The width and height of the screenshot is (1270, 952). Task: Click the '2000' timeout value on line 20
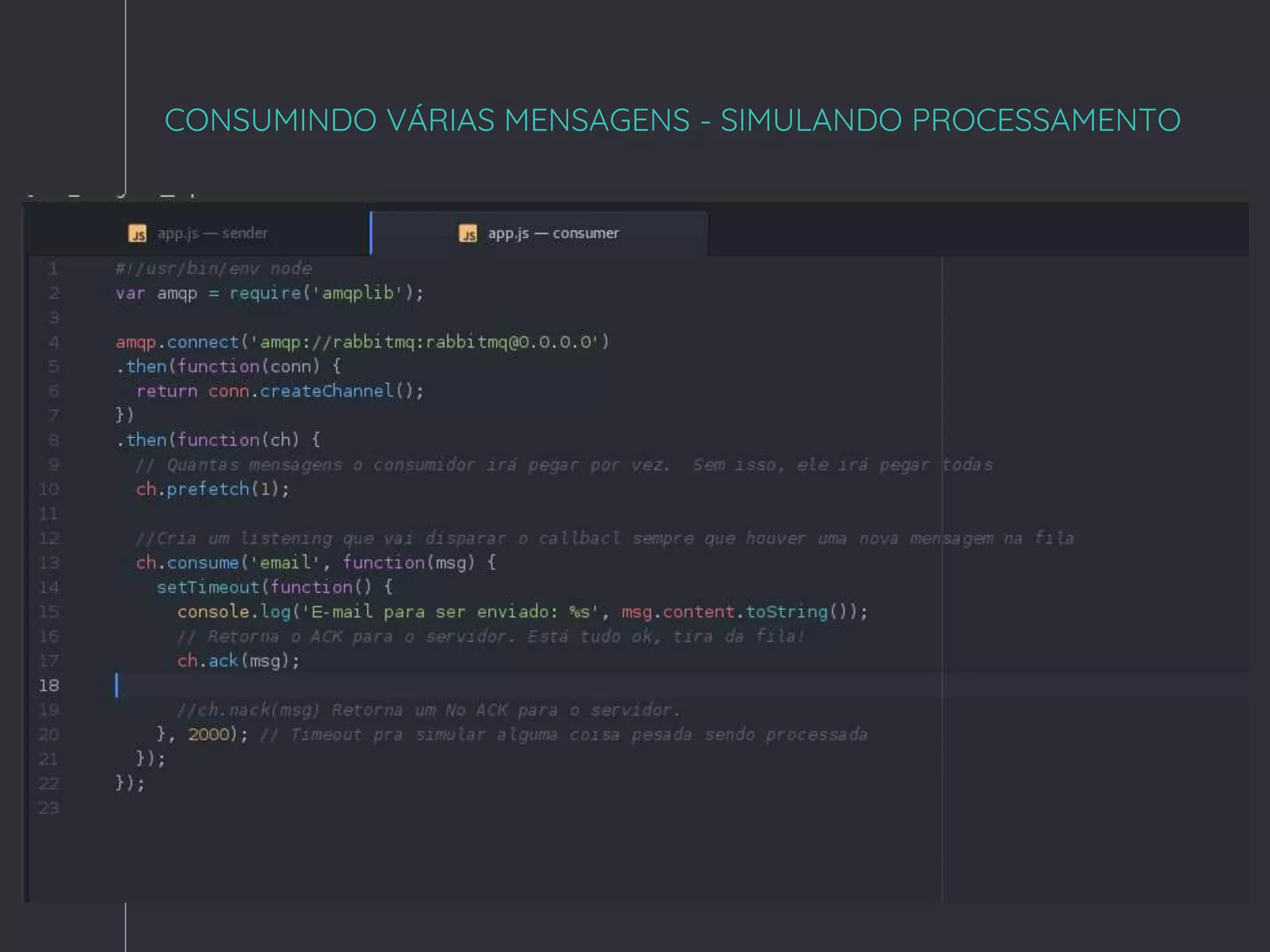(x=208, y=734)
